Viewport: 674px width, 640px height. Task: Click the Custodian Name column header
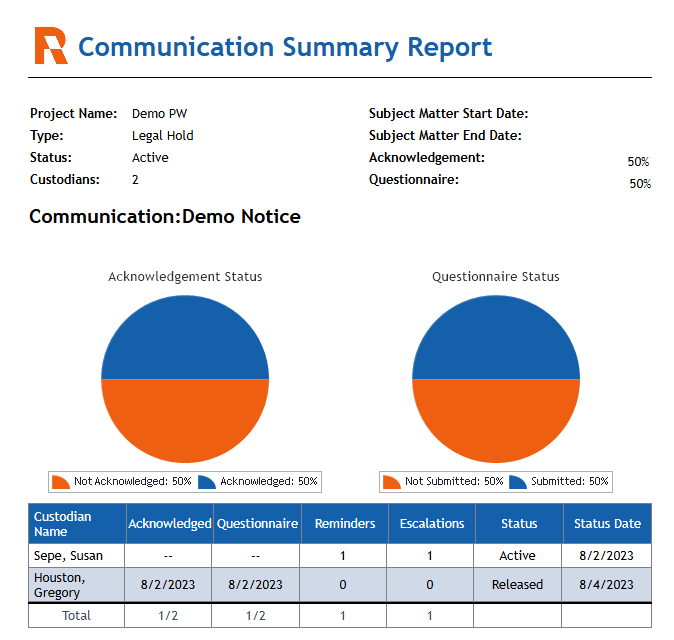coord(77,524)
